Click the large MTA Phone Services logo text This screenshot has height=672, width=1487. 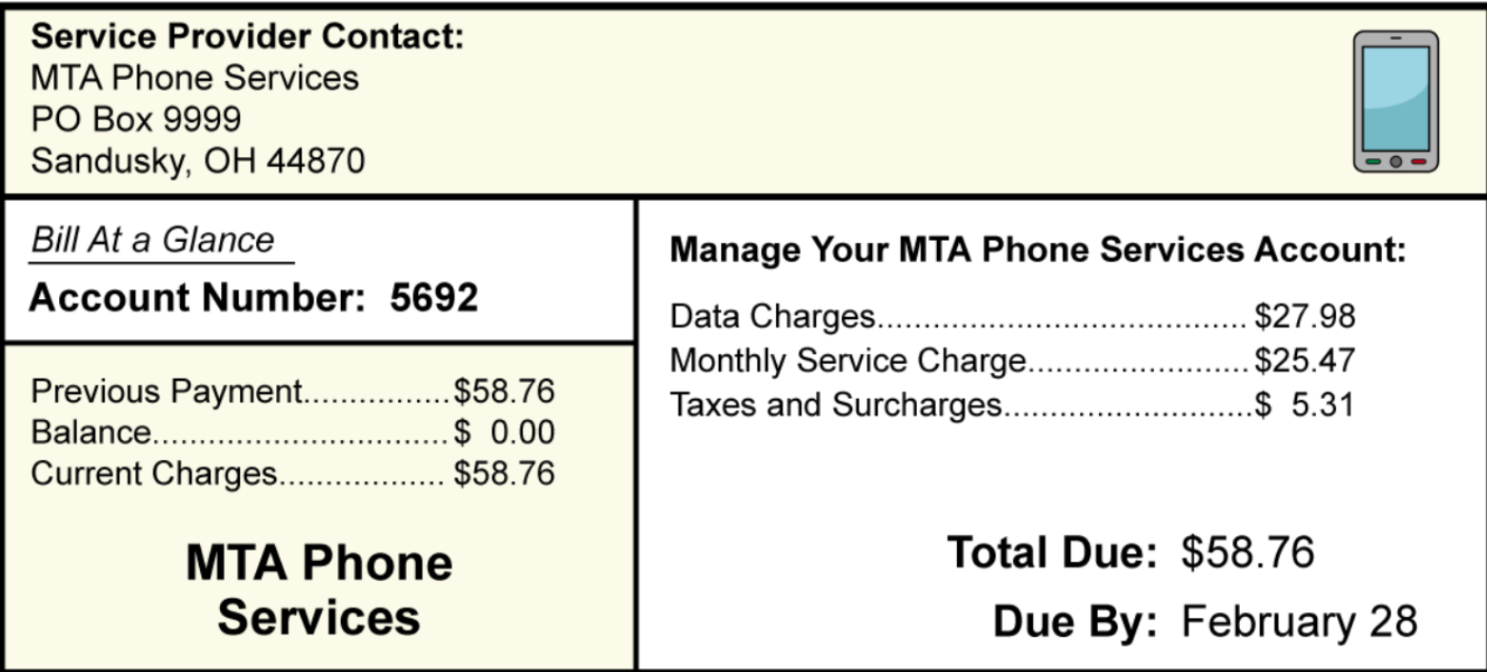[319, 590]
